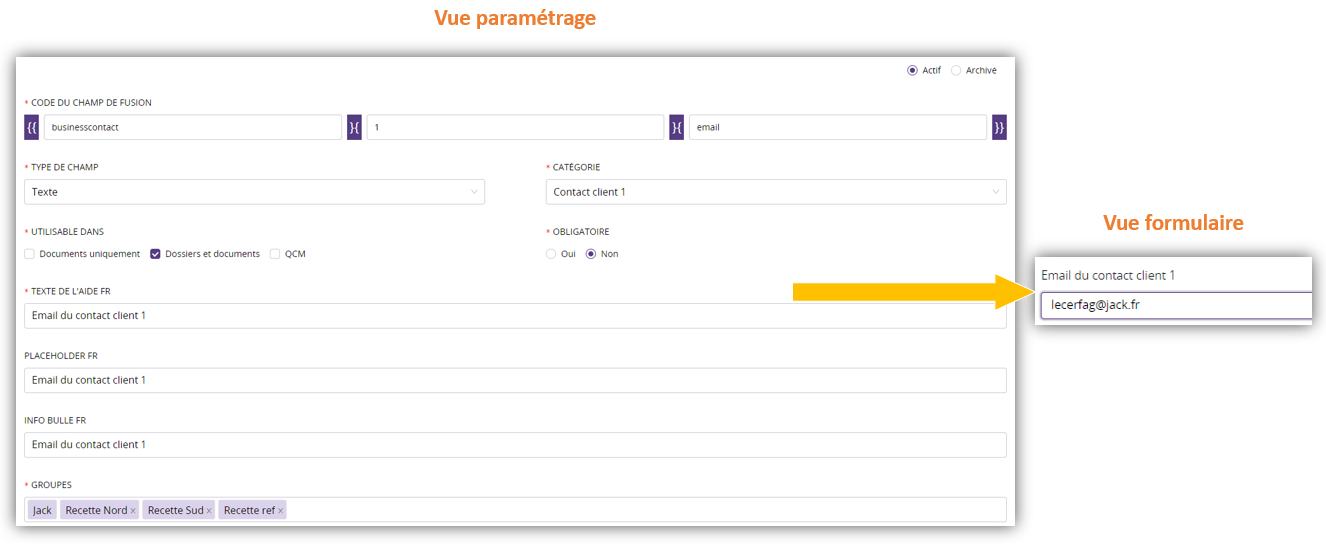Enable the Documents uniquement checkbox
Image resolution: width=1326 pixels, height=544 pixels.
(30, 254)
